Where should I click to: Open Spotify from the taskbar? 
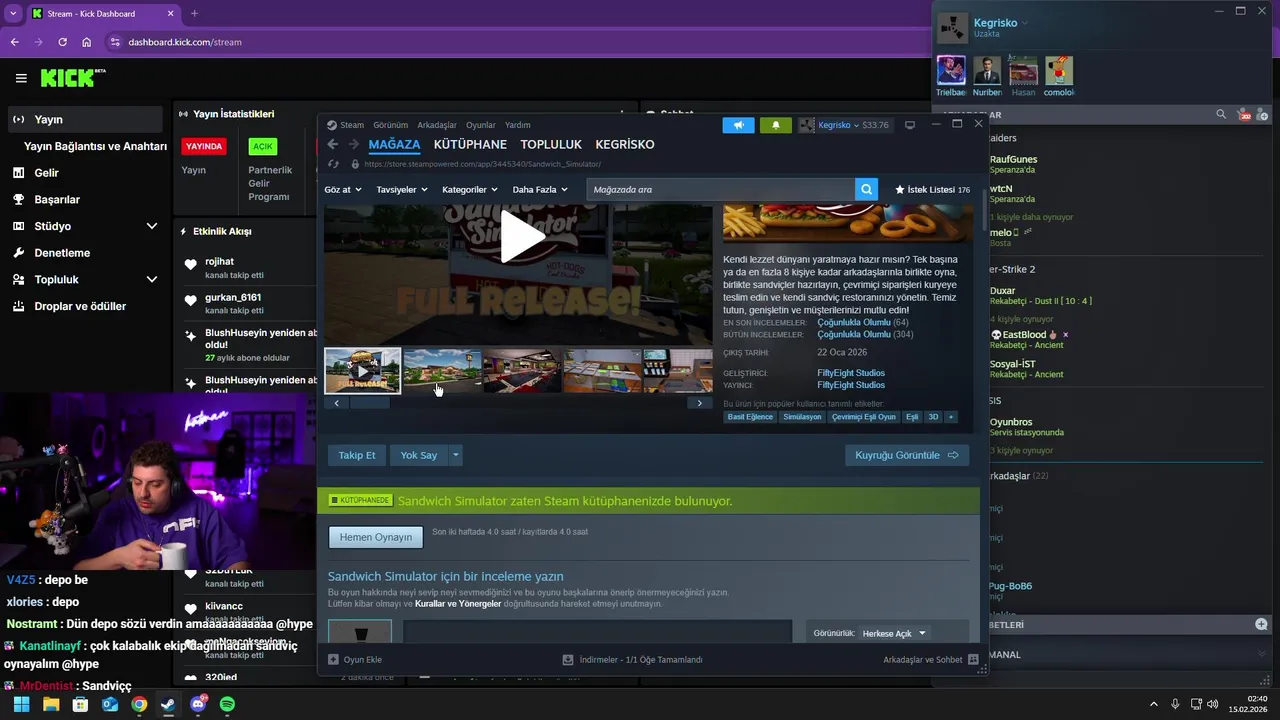227,704
